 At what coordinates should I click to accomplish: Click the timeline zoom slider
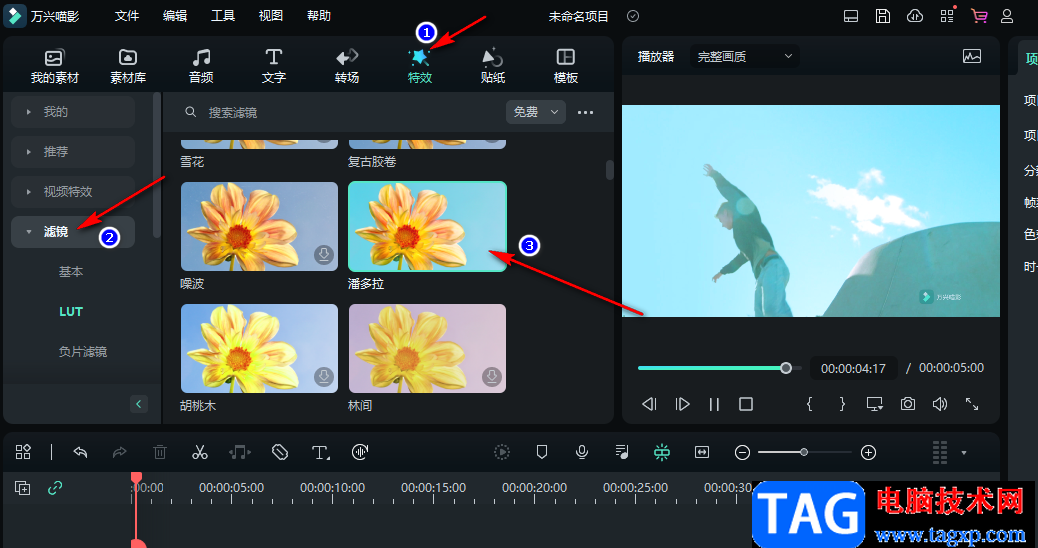point(804,453)
